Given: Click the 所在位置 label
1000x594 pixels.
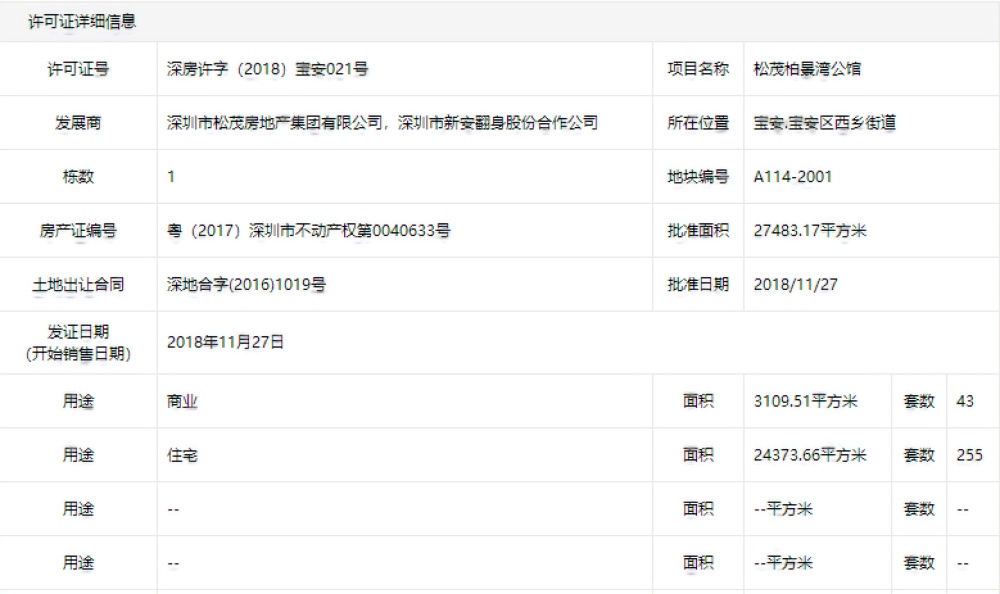Looking at the screenshot, I should (698, 123).
